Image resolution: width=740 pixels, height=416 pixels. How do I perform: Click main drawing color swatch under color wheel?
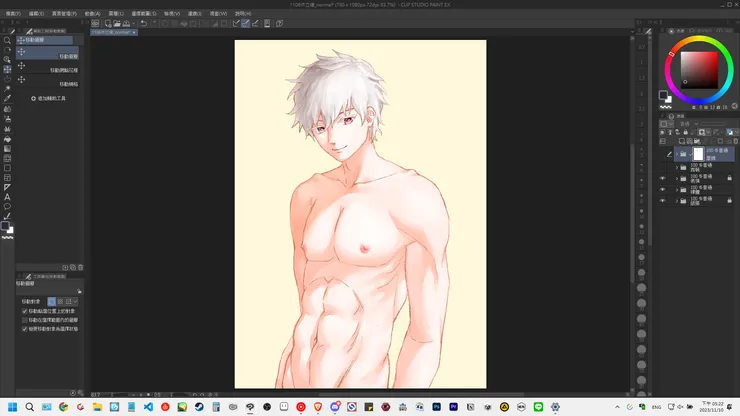663,95
